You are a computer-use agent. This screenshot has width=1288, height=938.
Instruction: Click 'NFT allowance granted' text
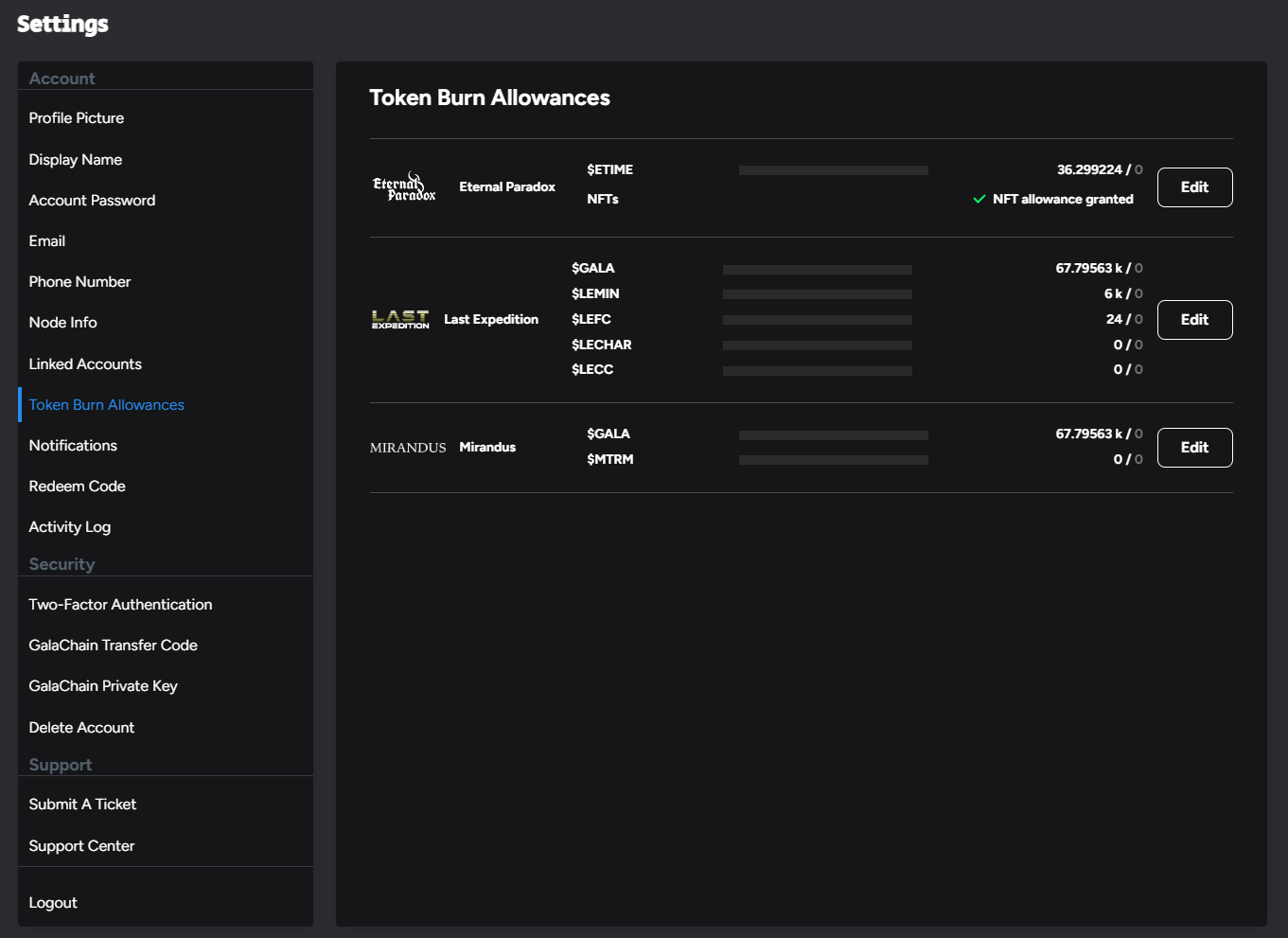1063,199
